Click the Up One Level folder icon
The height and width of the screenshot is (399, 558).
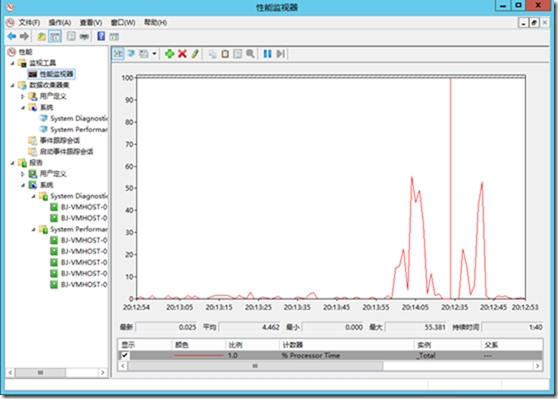pos(42,36)
